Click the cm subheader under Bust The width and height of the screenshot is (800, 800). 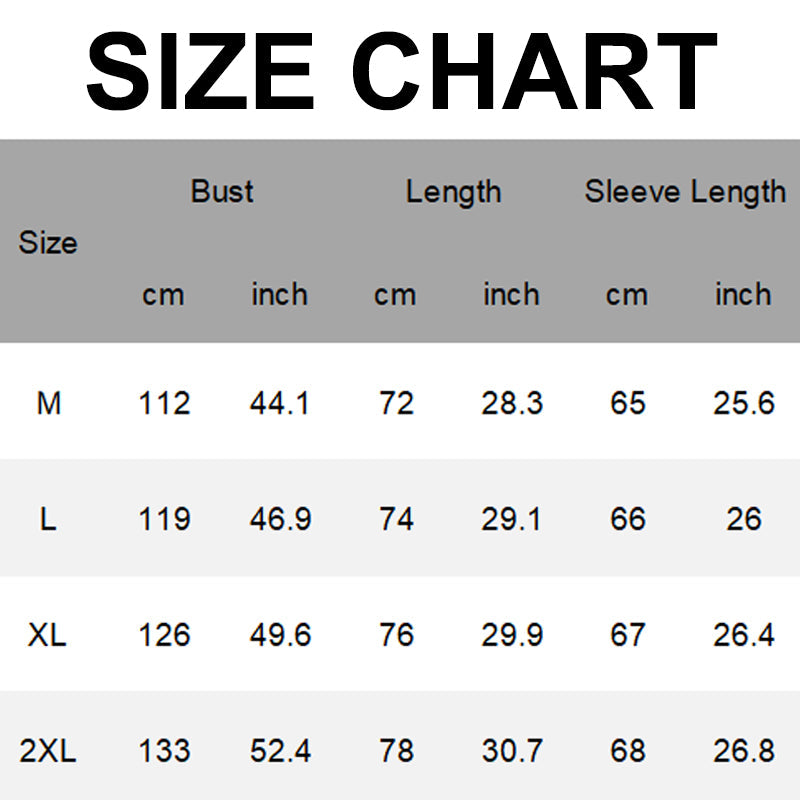point(163,295)
